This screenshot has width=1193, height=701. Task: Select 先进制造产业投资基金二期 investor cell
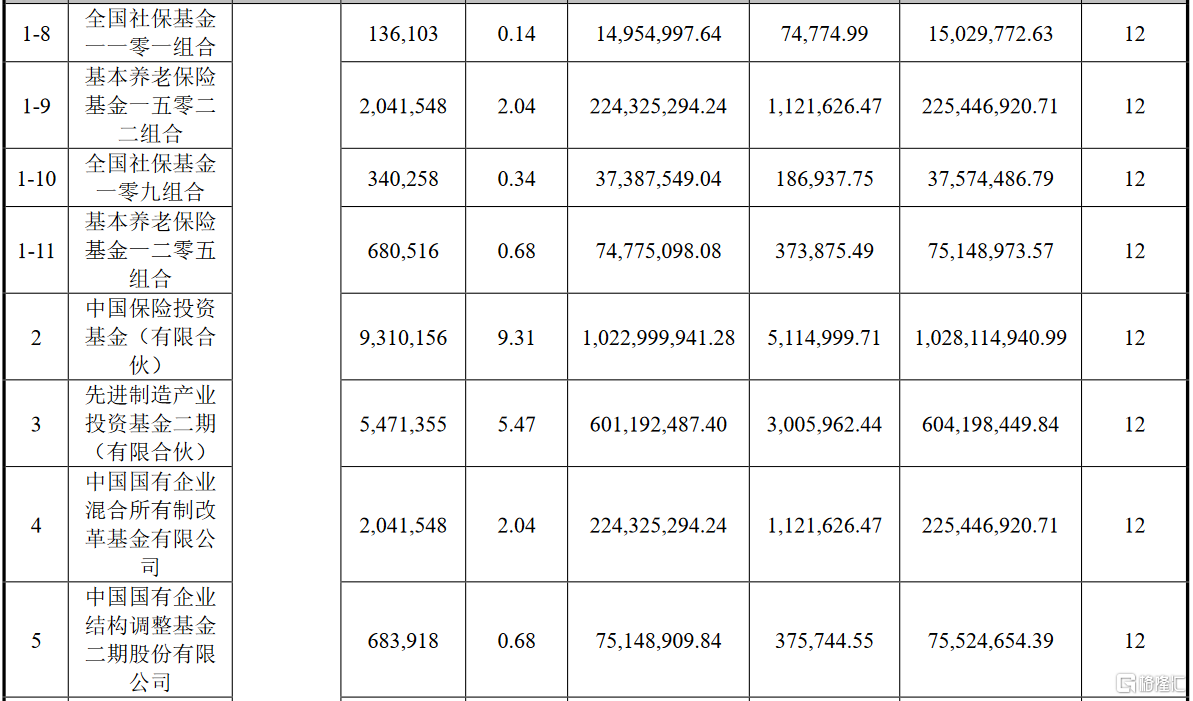pos(150,424)
